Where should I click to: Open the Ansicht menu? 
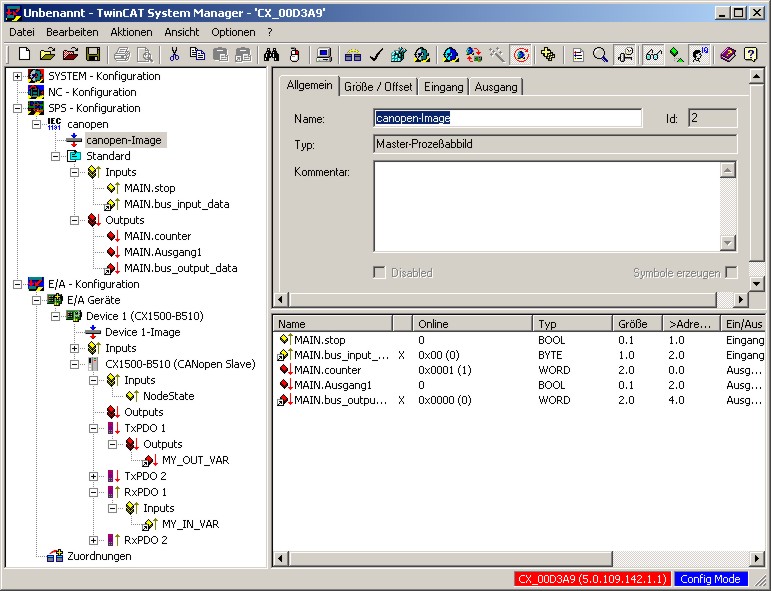182,32
